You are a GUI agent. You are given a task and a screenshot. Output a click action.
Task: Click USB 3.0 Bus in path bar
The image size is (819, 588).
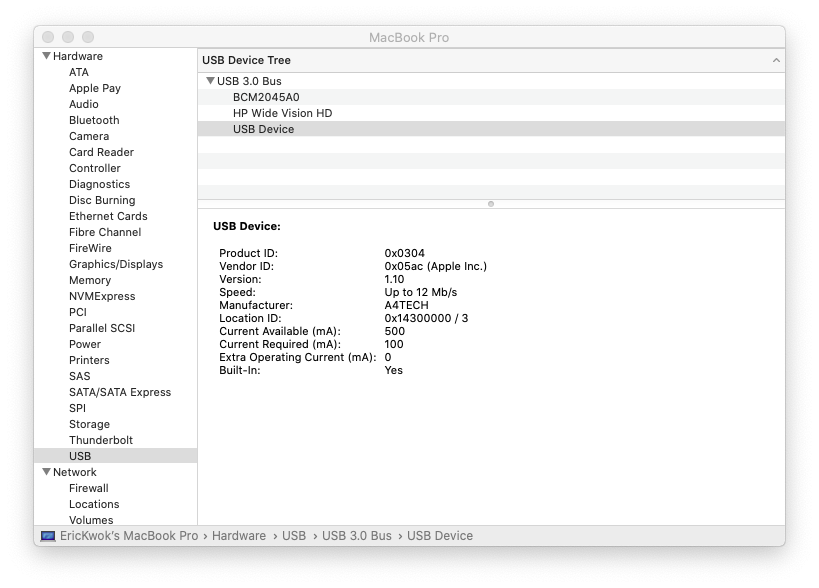point(357,536)
